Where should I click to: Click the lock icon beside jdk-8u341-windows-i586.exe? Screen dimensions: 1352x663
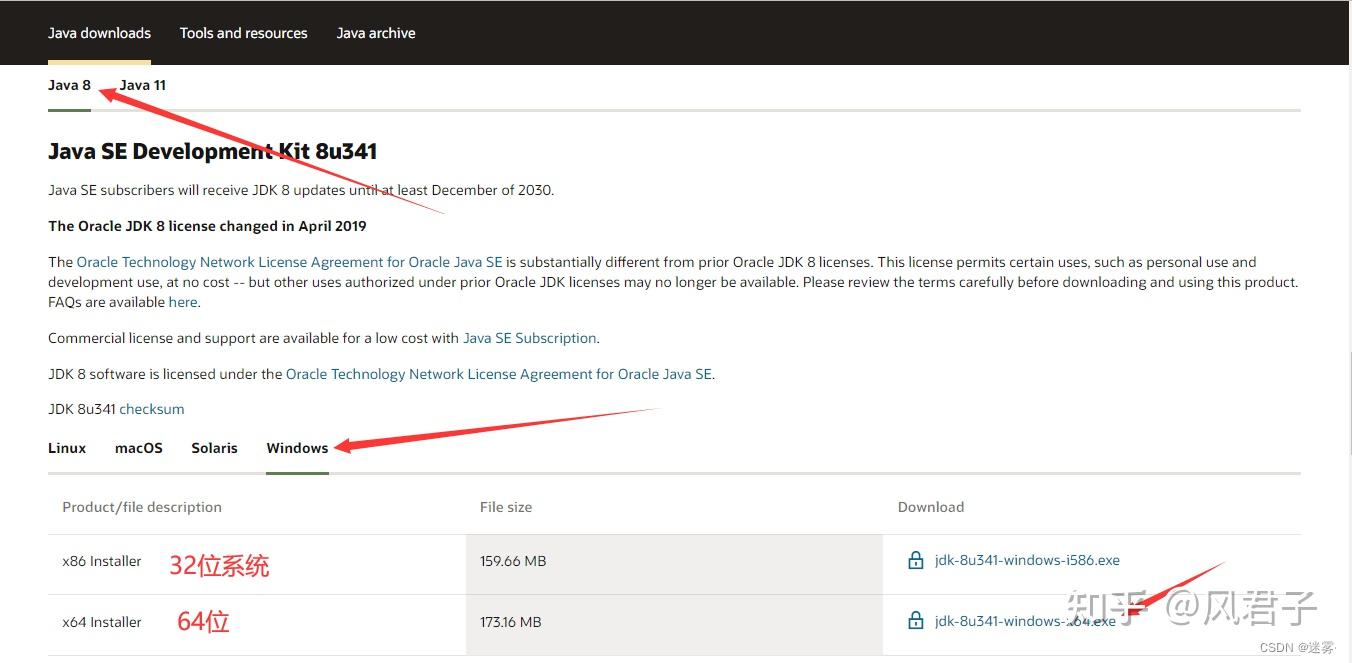(915, 561)
